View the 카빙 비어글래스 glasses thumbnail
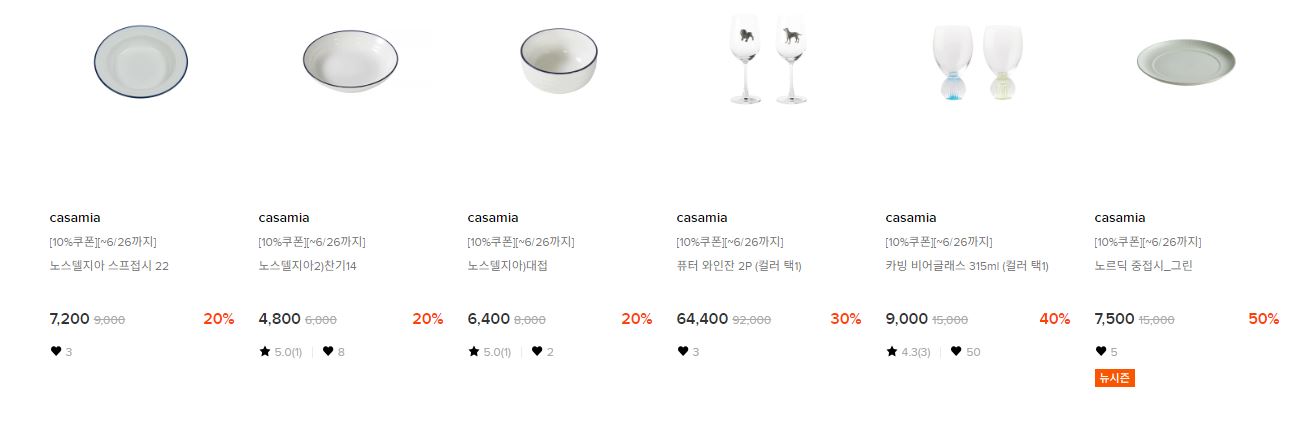The height and width of the screenshot is (436, 1297). (977, 62)
